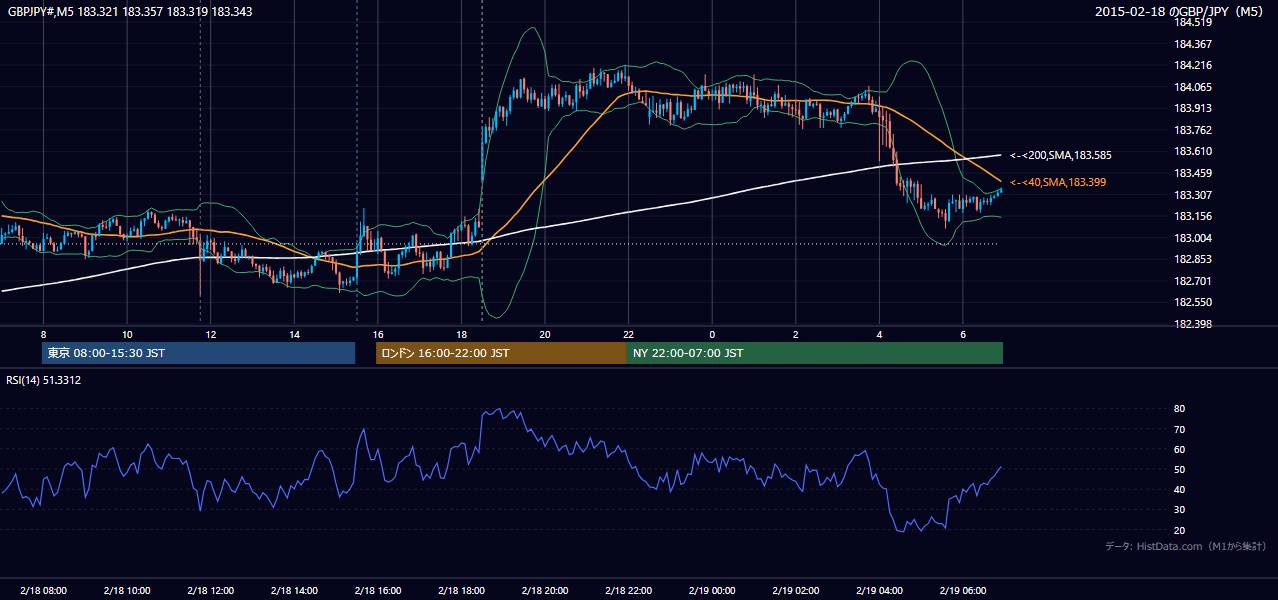Click price scale value 184.367
The image size is (1278, 600).
pyautogui.click(x=1193, y=44)
